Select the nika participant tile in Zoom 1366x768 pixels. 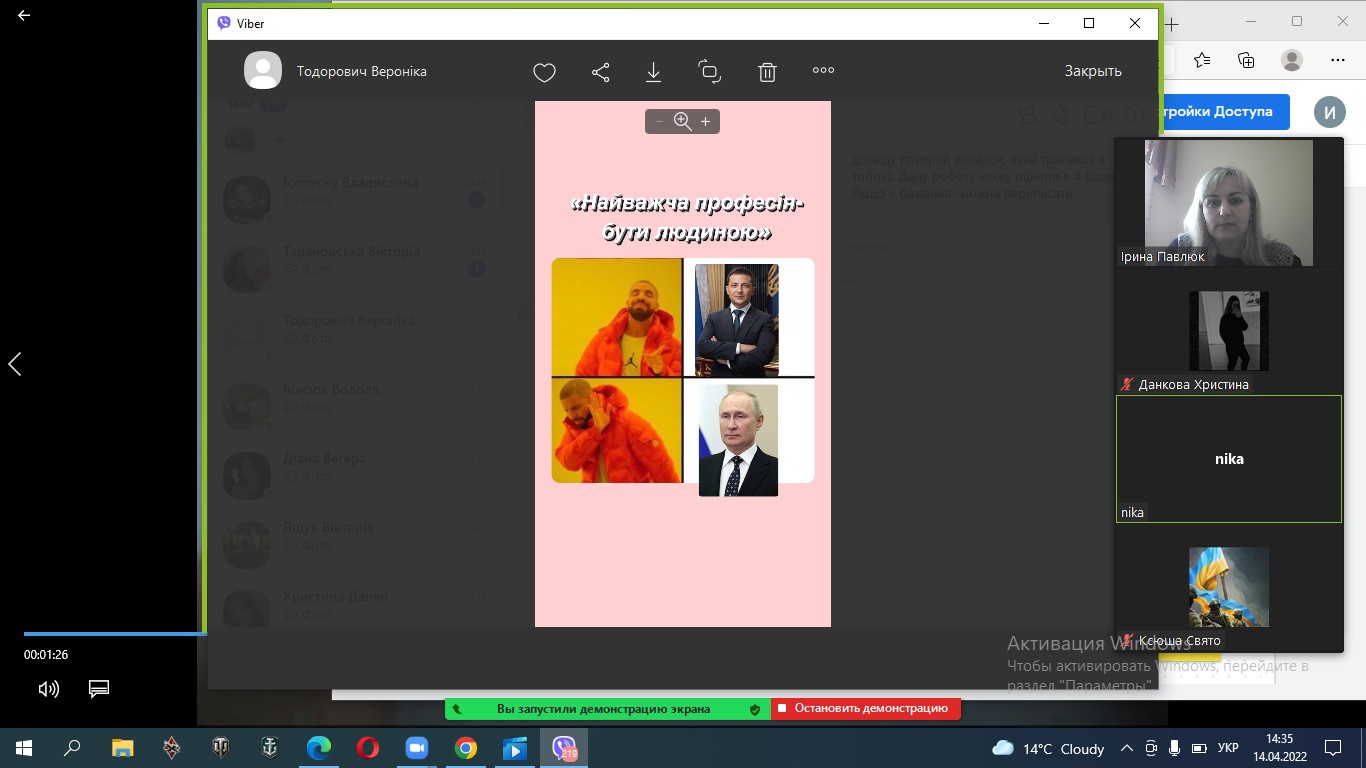click(1228, 459)
